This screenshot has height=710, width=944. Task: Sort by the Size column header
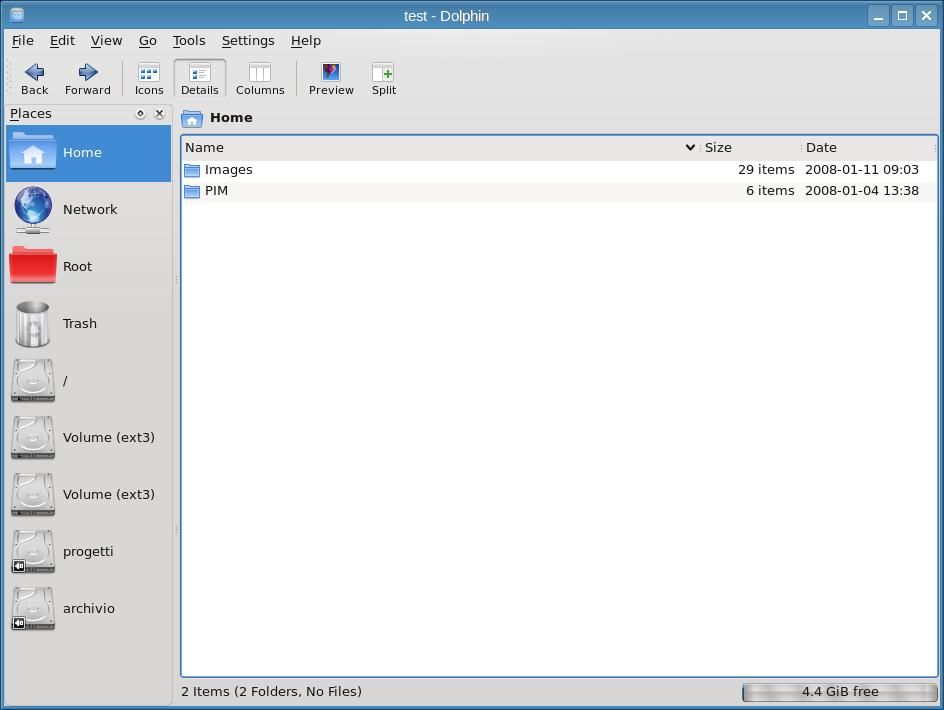[x=751, y=148]
